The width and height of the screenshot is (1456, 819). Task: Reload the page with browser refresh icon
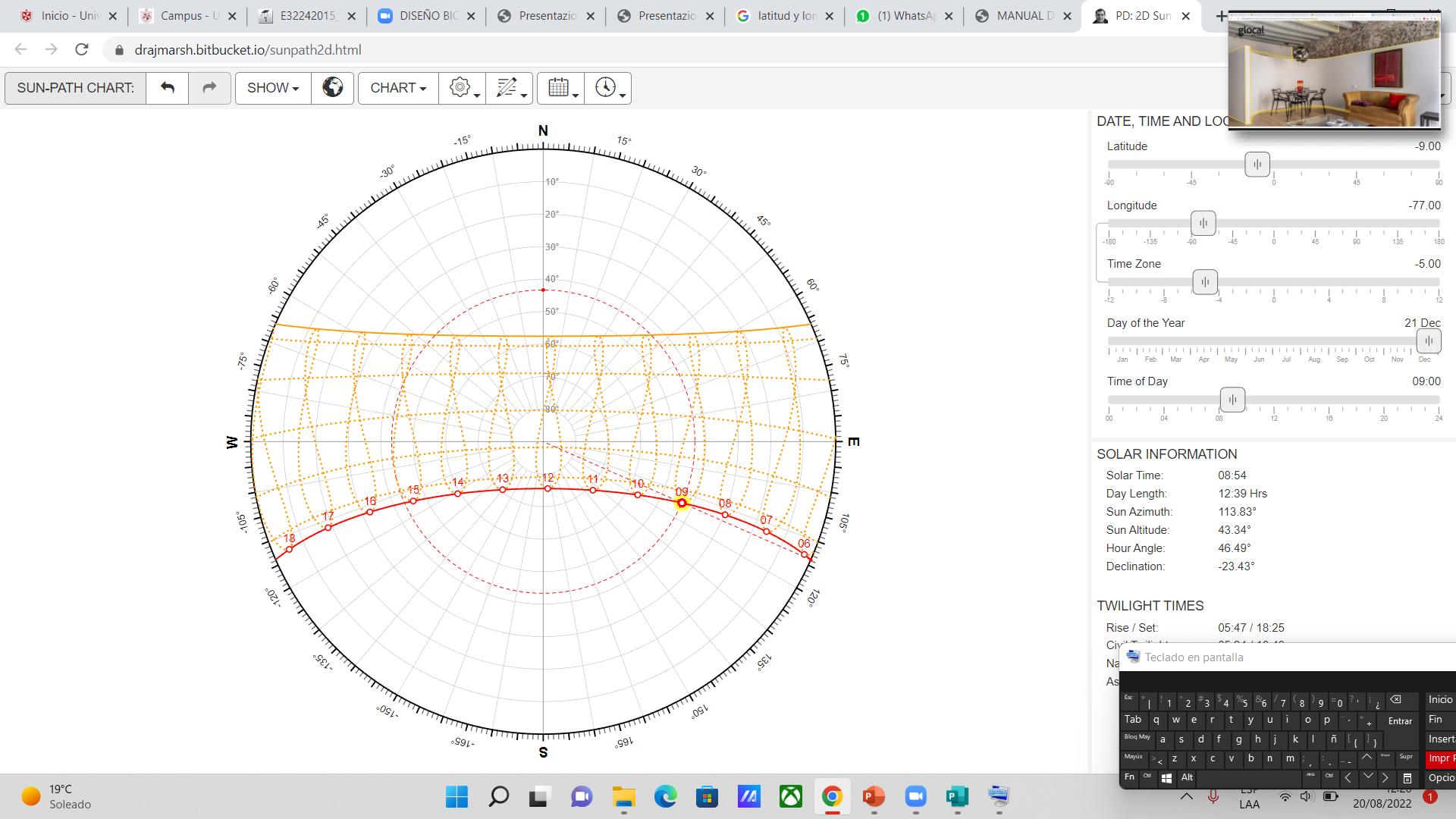pyautogui.click(x=82, y=50)
